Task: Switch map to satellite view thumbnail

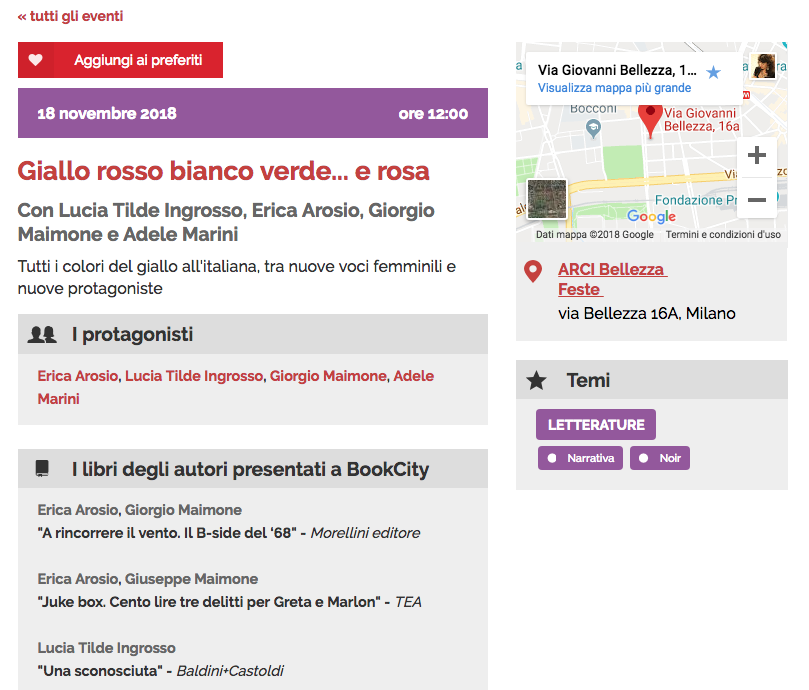Action: (547, 199)
